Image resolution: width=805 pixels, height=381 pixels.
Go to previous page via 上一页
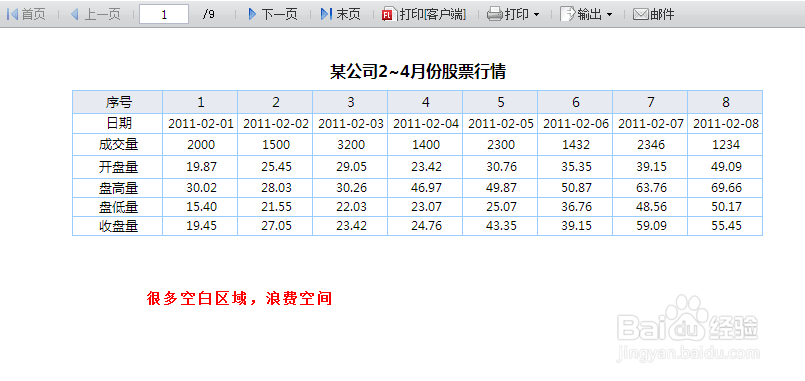[95, 14]
